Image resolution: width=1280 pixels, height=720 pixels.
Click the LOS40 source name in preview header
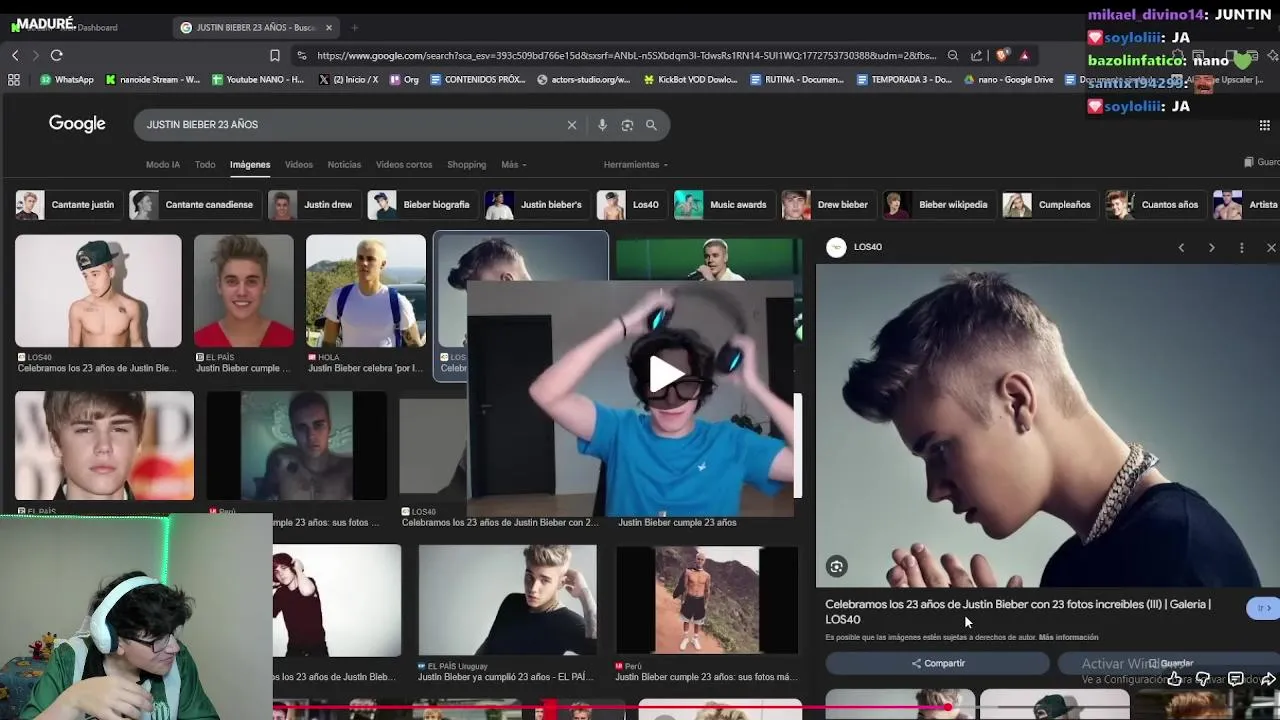coord(867,247)
